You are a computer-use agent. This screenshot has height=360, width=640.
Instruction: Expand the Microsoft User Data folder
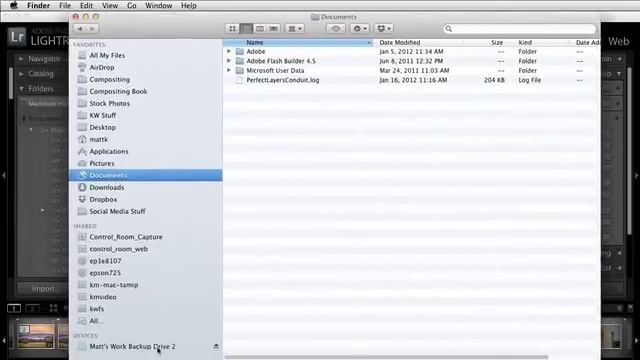[x=229, y=70]
